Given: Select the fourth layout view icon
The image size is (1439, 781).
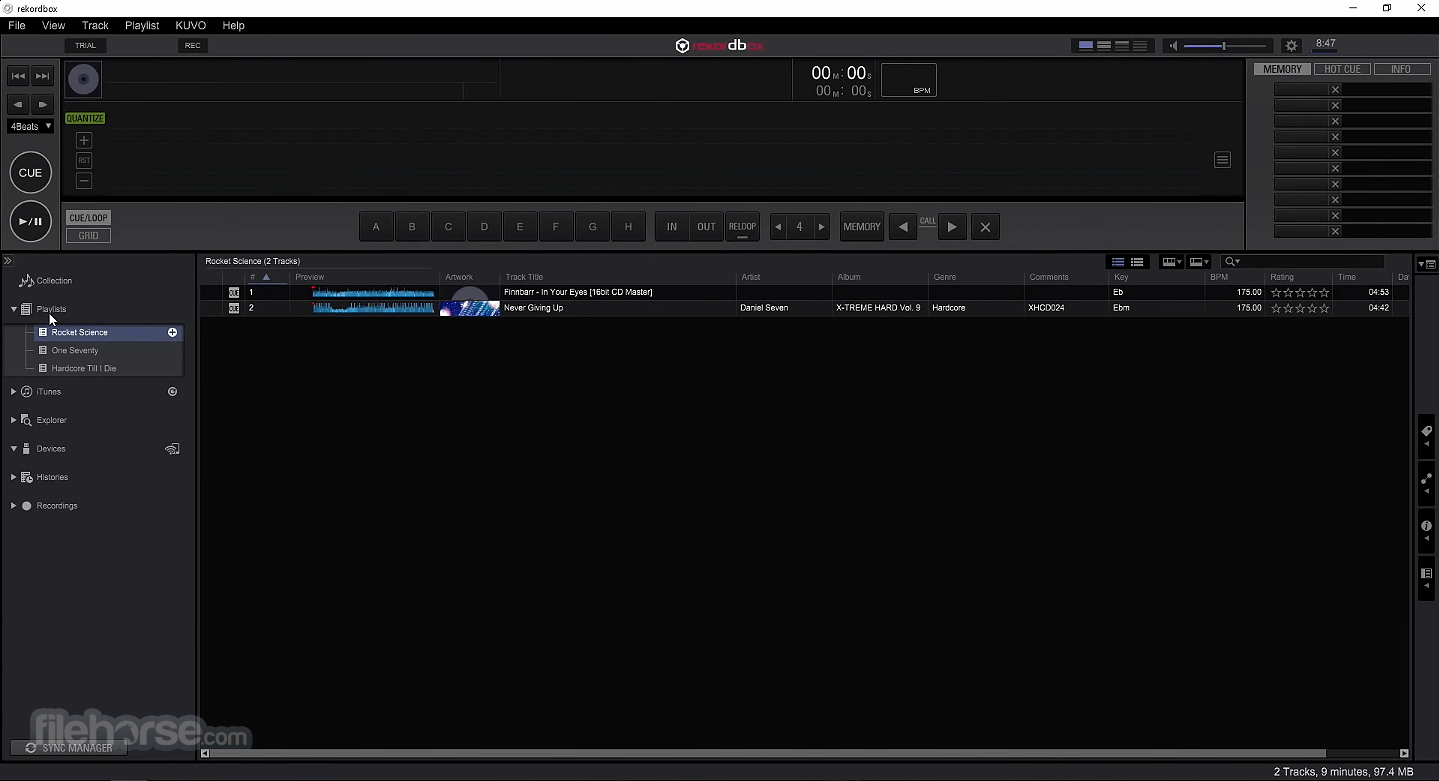Looking at the screenshot, I should click(x=1140, y=46).
